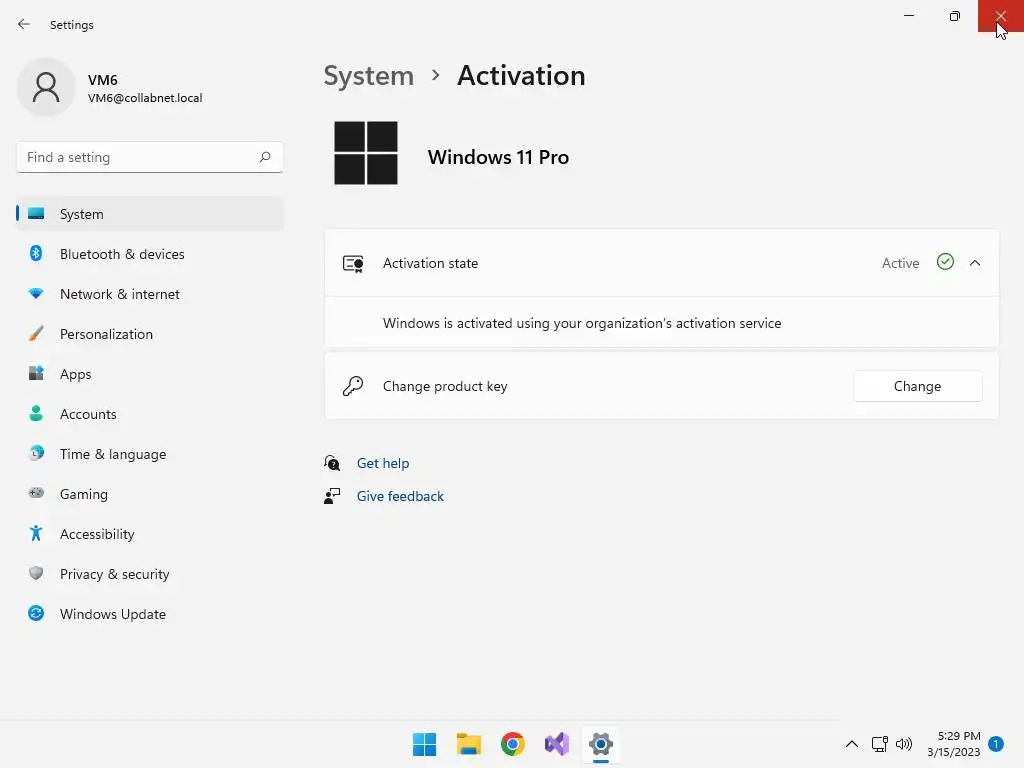
Task: Close the Settings window
Action: tap(1000, 16)
